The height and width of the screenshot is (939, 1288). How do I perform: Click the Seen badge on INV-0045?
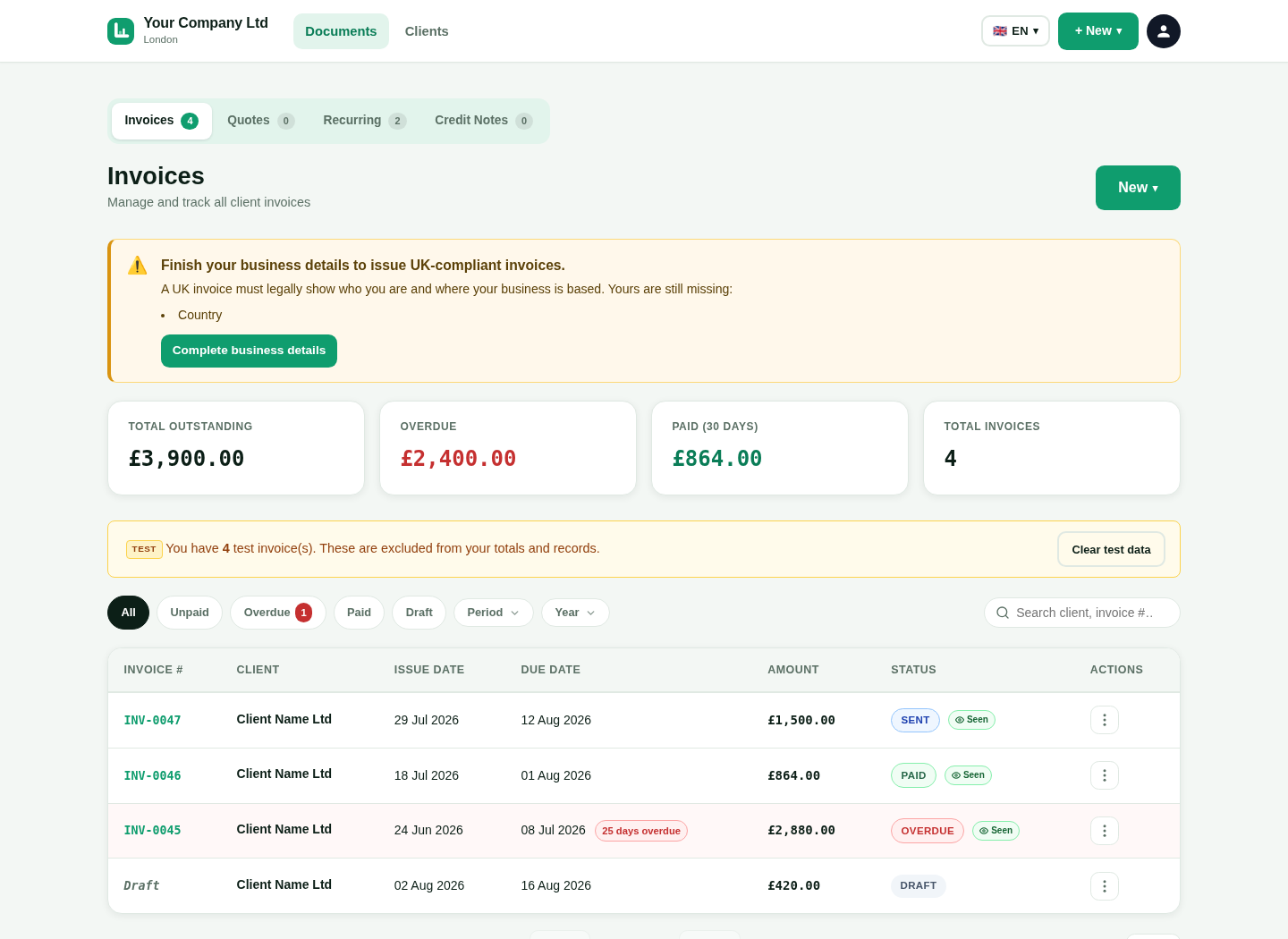(x=996, y=831)
